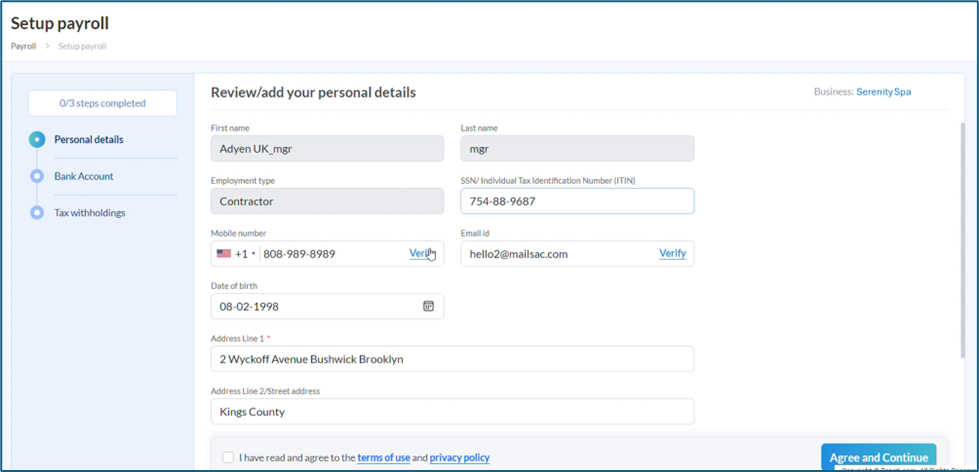Open the Tax withholdings step
979x472 pixels.
coord(90,213)
